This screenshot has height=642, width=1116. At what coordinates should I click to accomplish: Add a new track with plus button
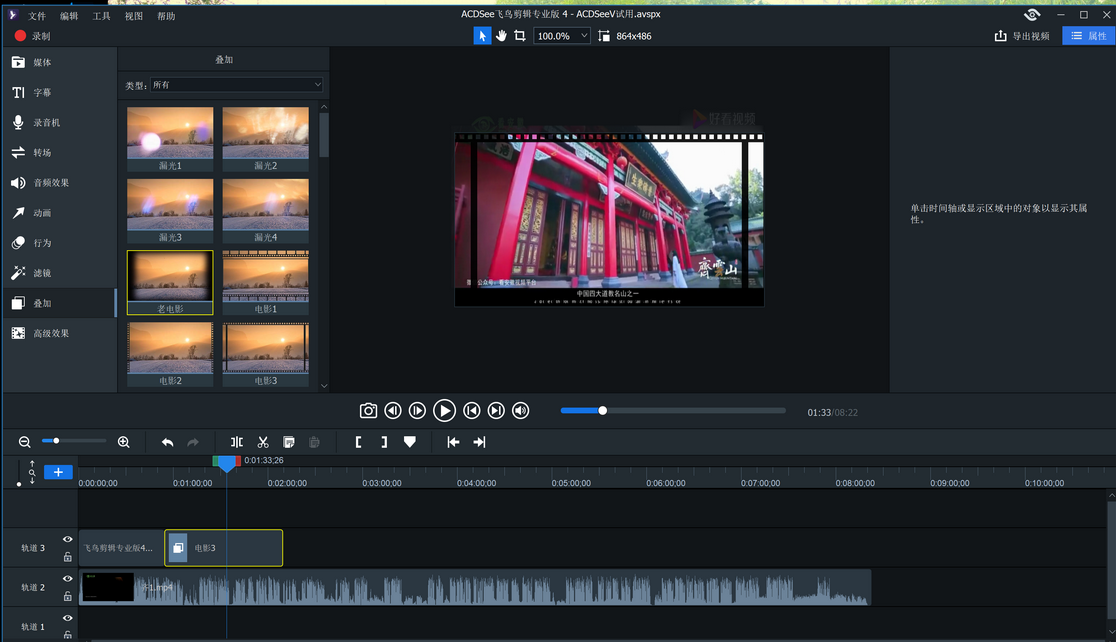click(x=58, y=472)
